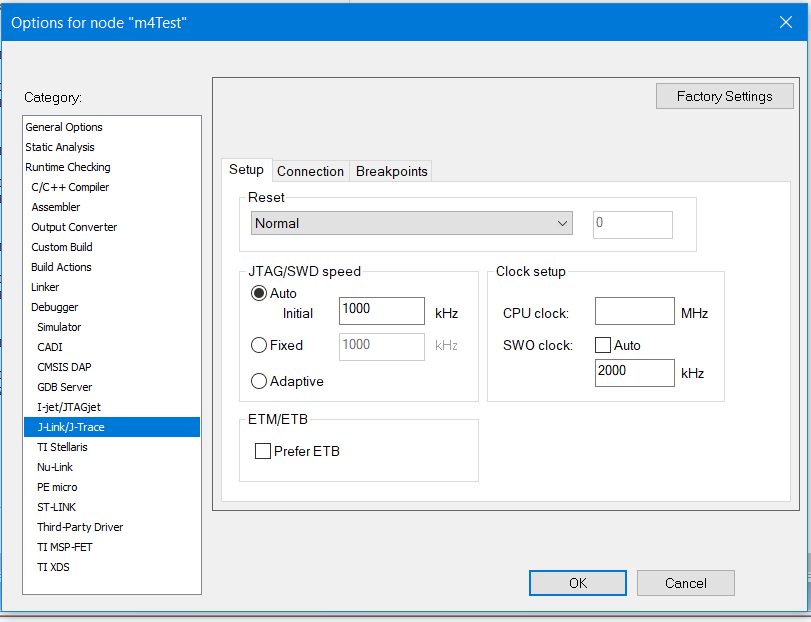Screen dimensions: 811x622
Task: Tick the Prefer ETB checkbox
Action: pos(263,452)
